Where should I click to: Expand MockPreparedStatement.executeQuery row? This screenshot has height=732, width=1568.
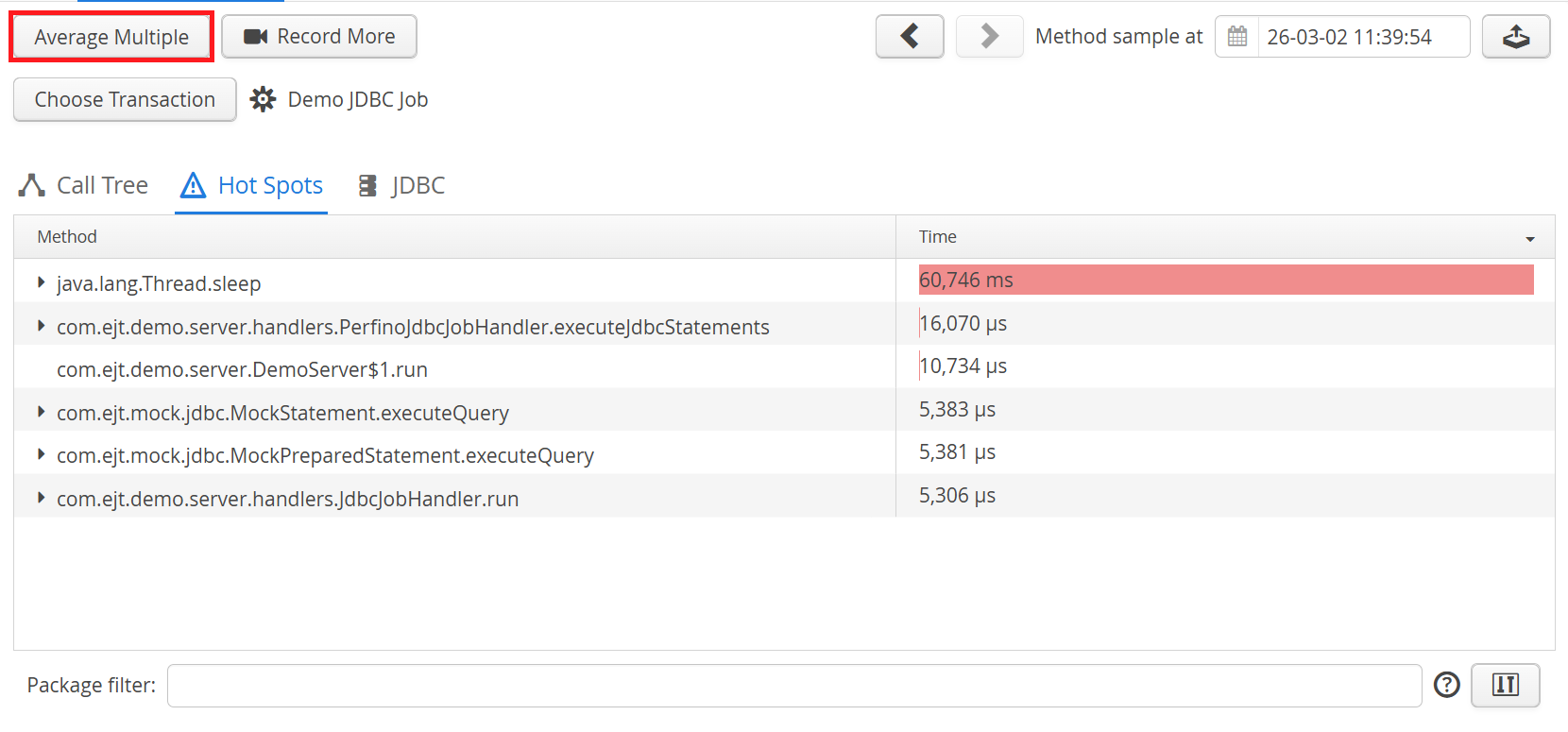coord(41,454)
